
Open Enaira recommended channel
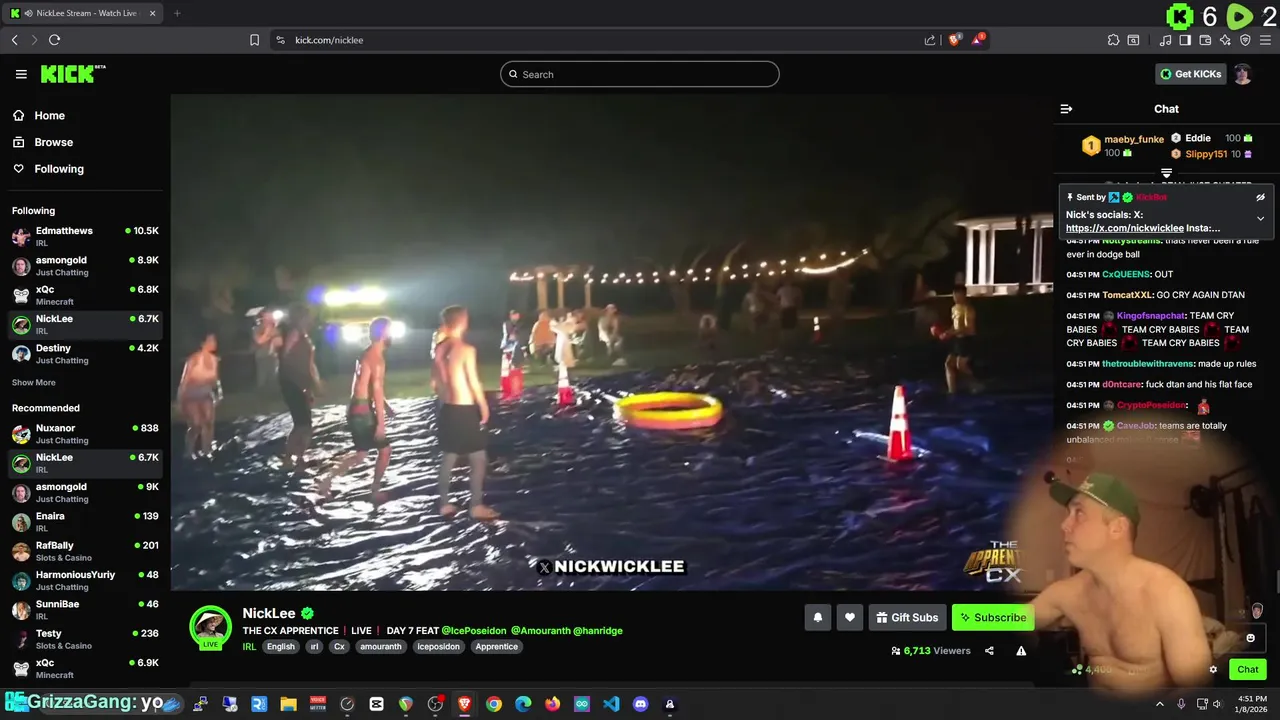click(85, 522)
